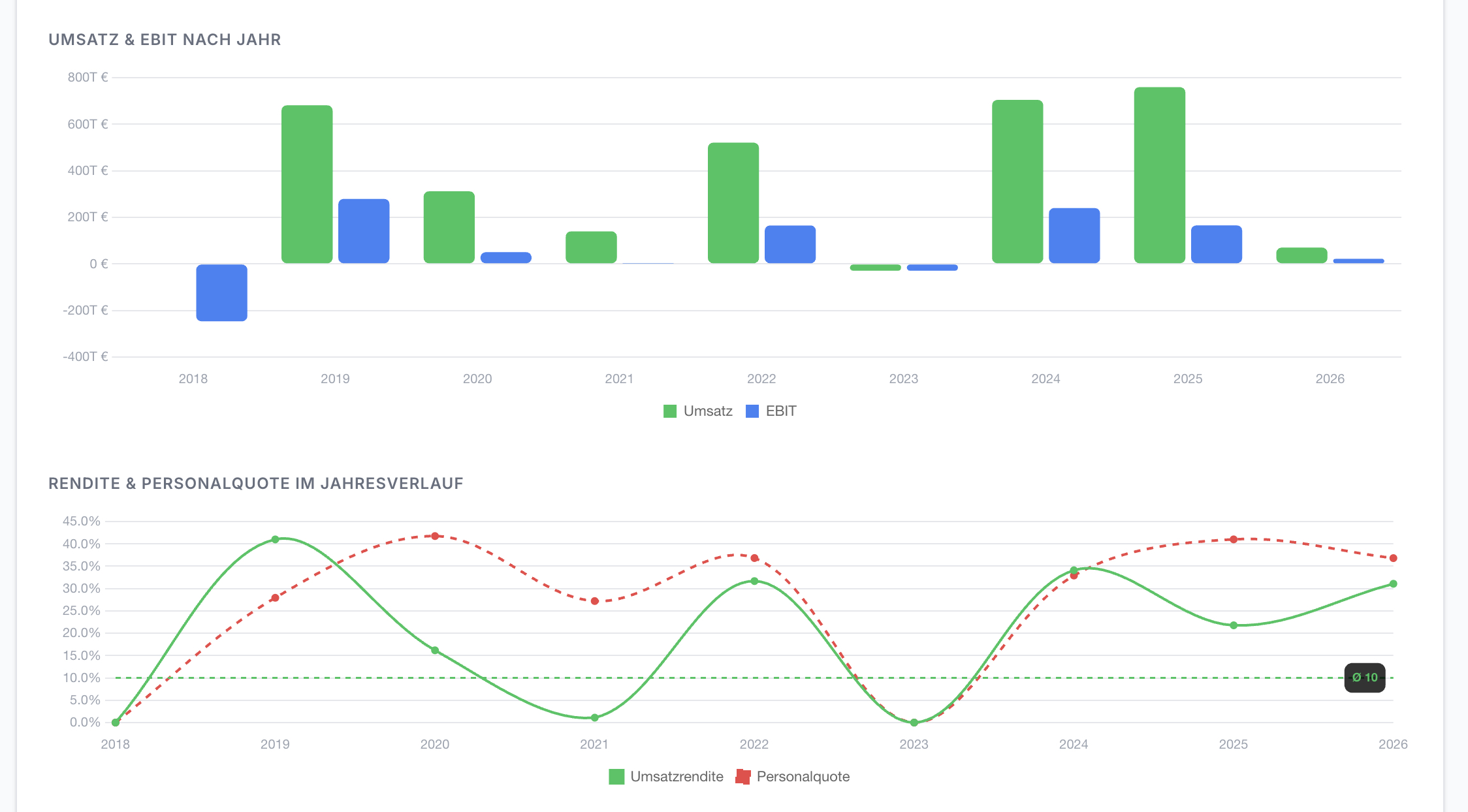
Task: Click the 'UMSATZ & EBIT NACH JAHR' heading
Action: (x=165, y=40)
